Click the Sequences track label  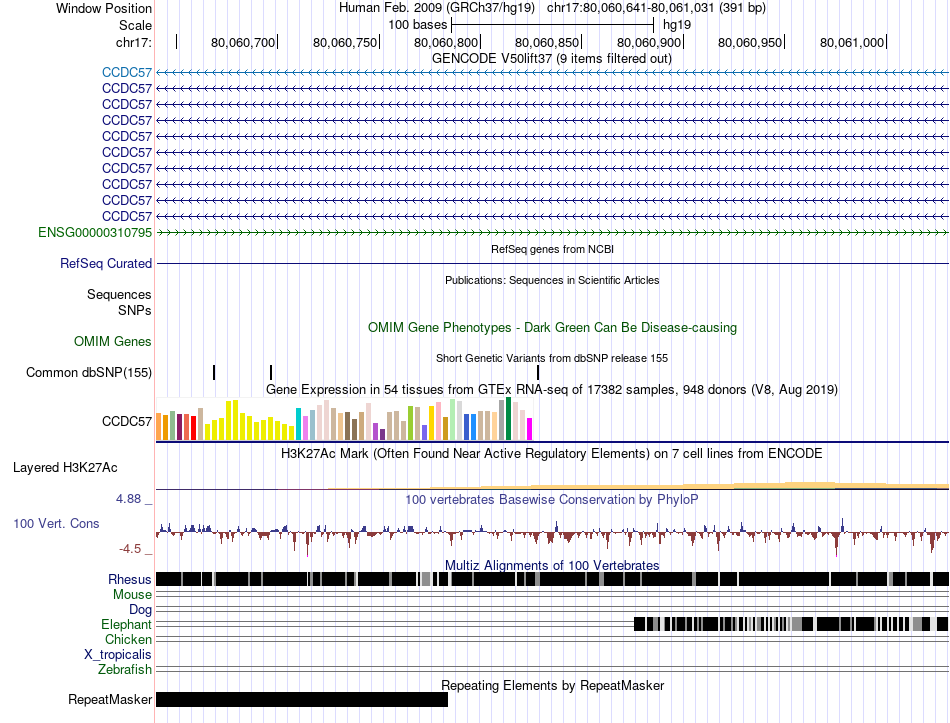(119, 295)
